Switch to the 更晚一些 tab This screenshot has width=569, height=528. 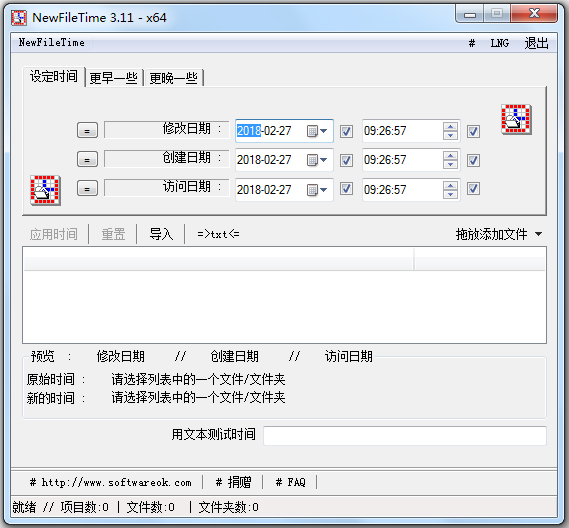pos(173,78)
